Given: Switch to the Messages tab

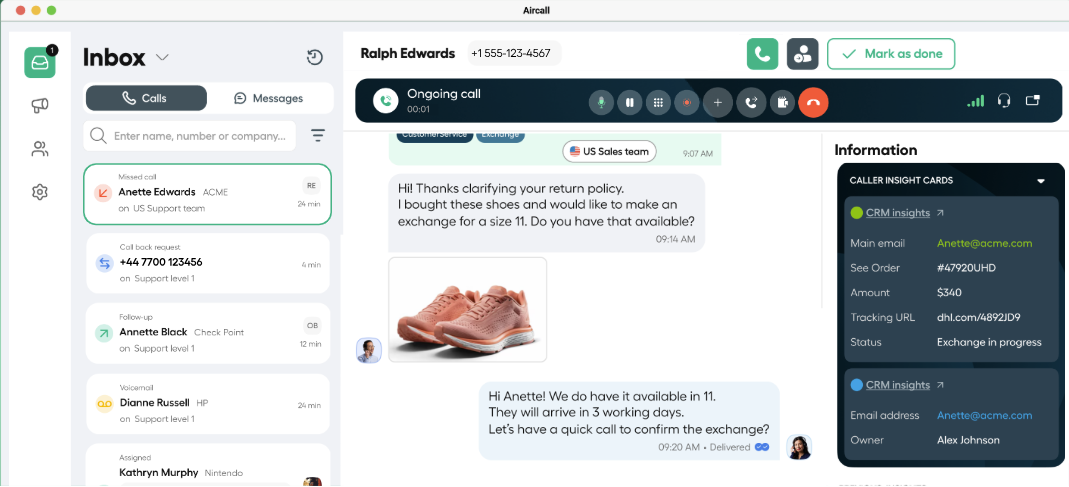Looking at the screenshot, I should 268,98.
